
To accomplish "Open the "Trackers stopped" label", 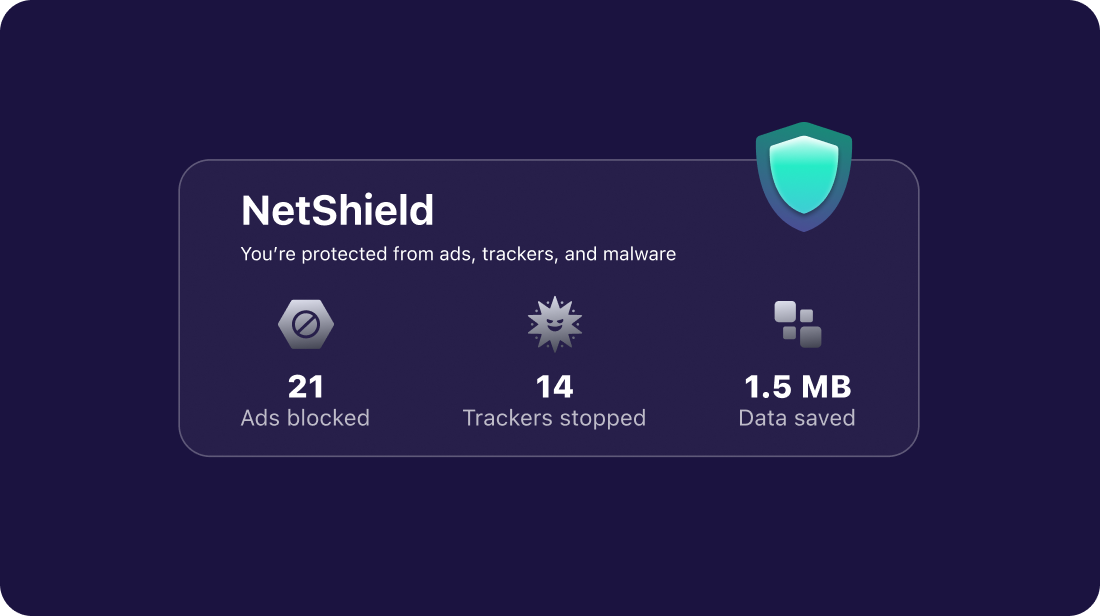I will coord(554,417).
